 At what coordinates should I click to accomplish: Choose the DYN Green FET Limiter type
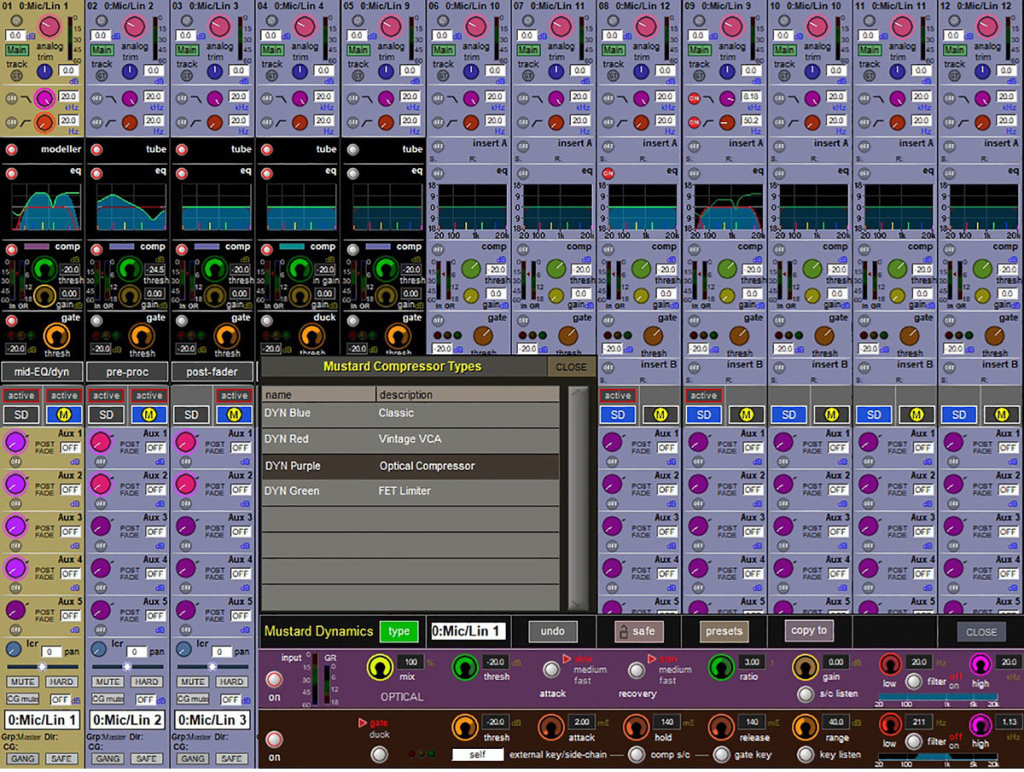[410, 491]
